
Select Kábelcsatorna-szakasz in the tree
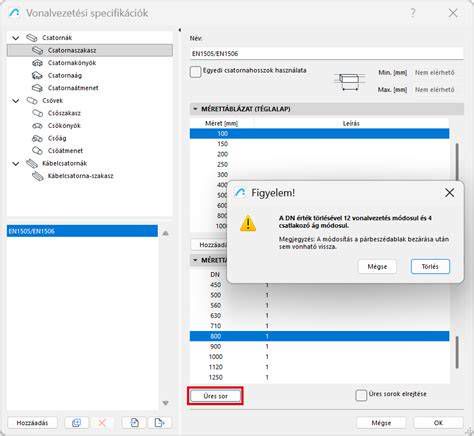click(x=80, y=176)
